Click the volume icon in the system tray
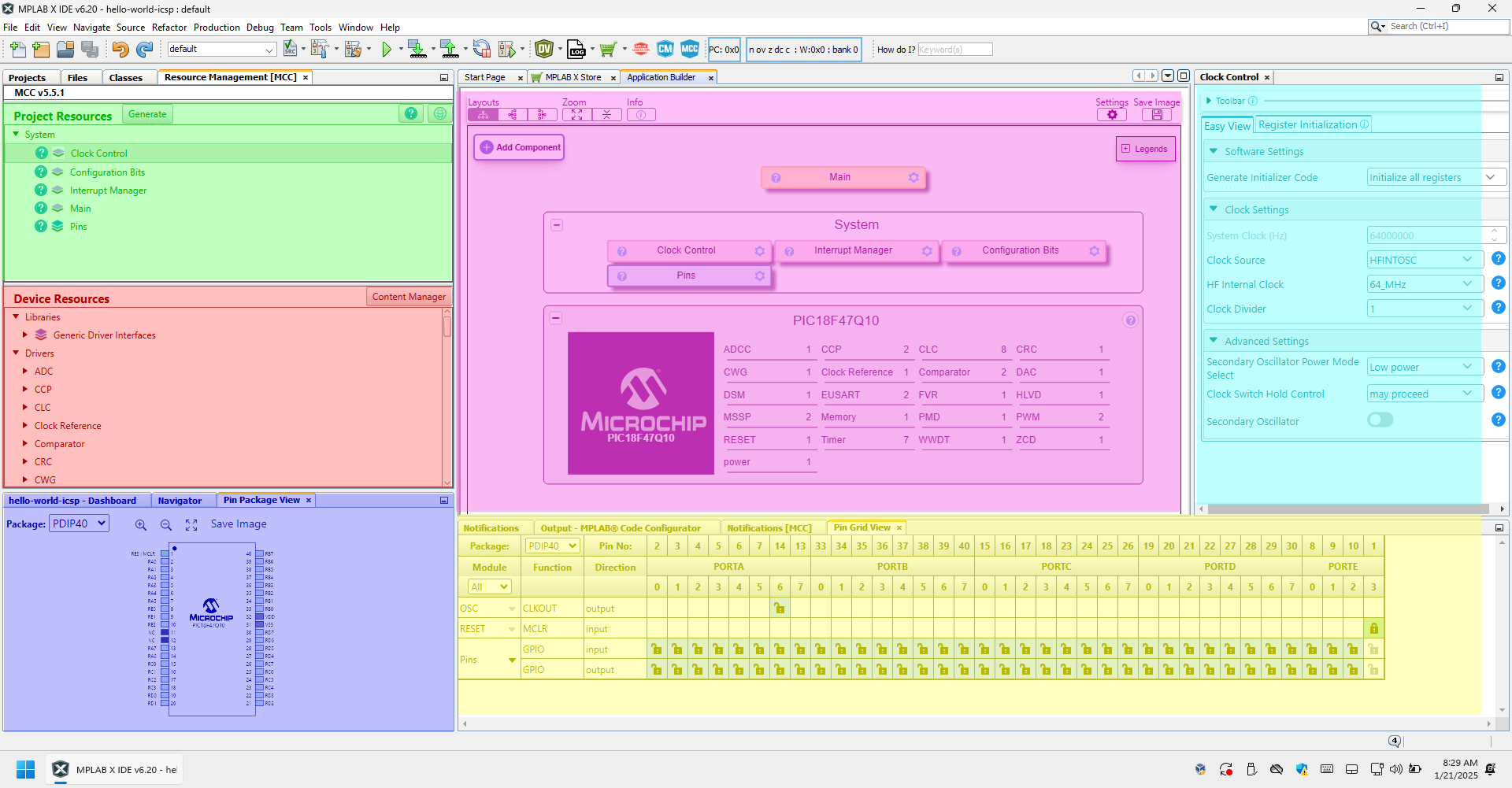Image resolution: width=1512 pixels, height=788 pixels. coord(1396,769)
